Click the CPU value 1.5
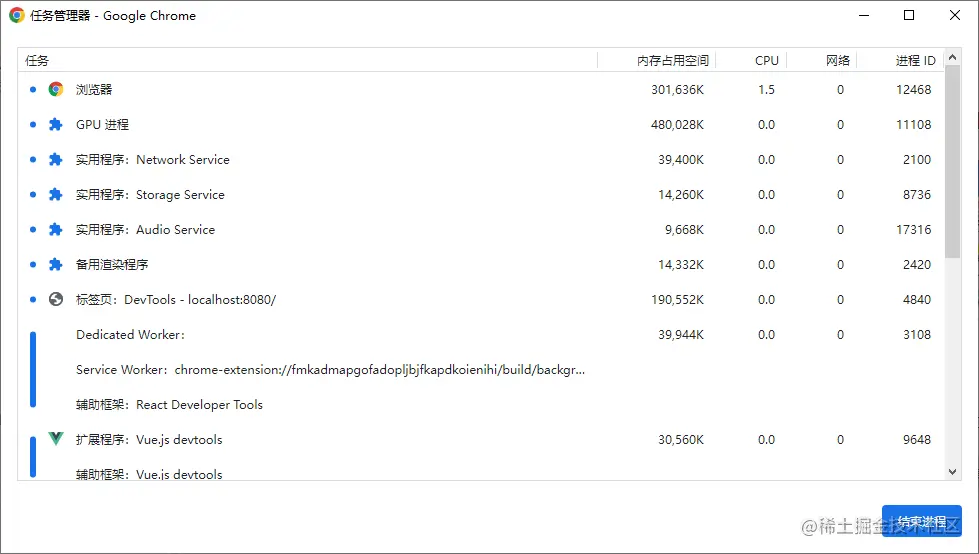The width and height of the screenshot is (979, 554). click(766, 89)
